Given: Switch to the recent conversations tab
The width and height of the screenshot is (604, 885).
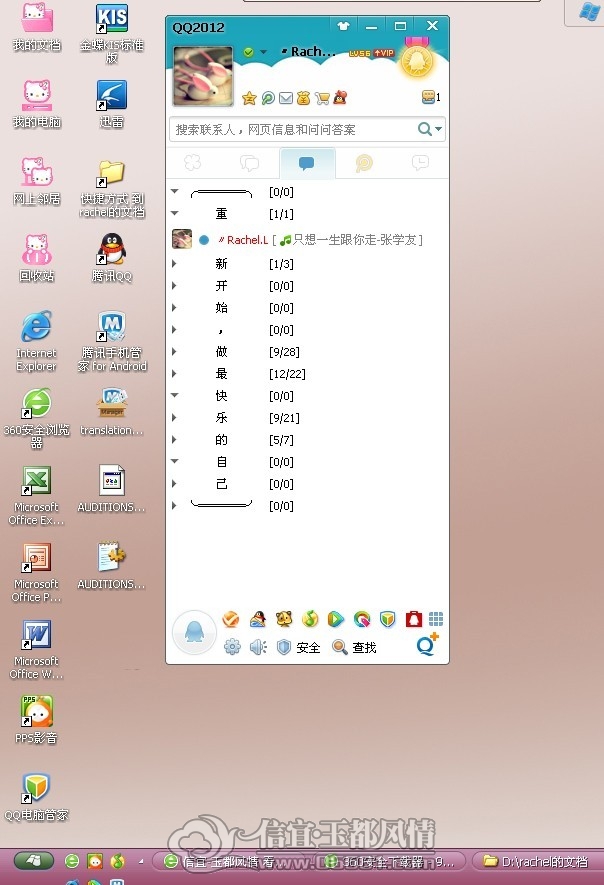Looking at the screenshot, I should pyautogui.click(x=420, y=163).
